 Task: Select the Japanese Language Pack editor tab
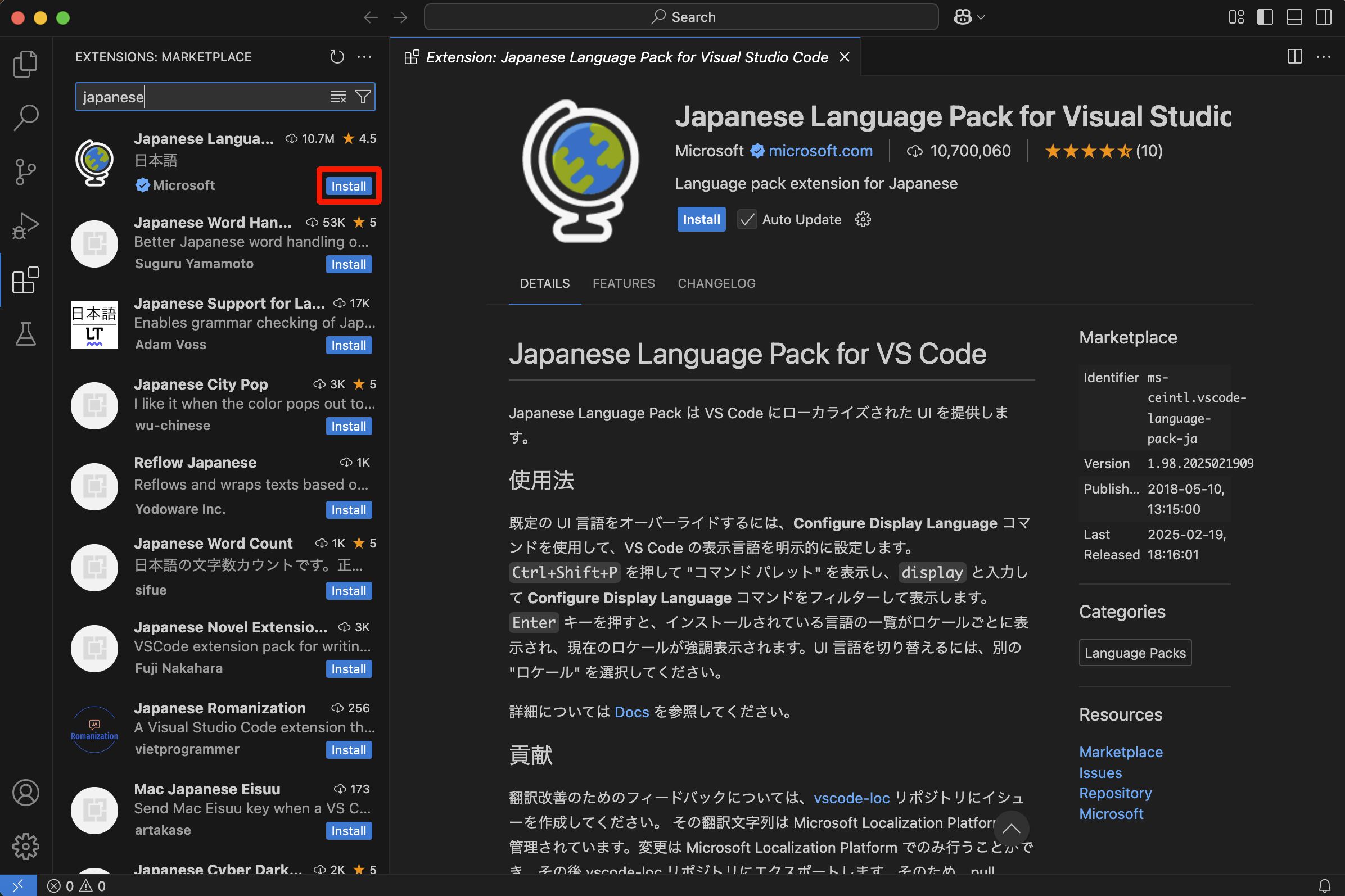(626, 57)
